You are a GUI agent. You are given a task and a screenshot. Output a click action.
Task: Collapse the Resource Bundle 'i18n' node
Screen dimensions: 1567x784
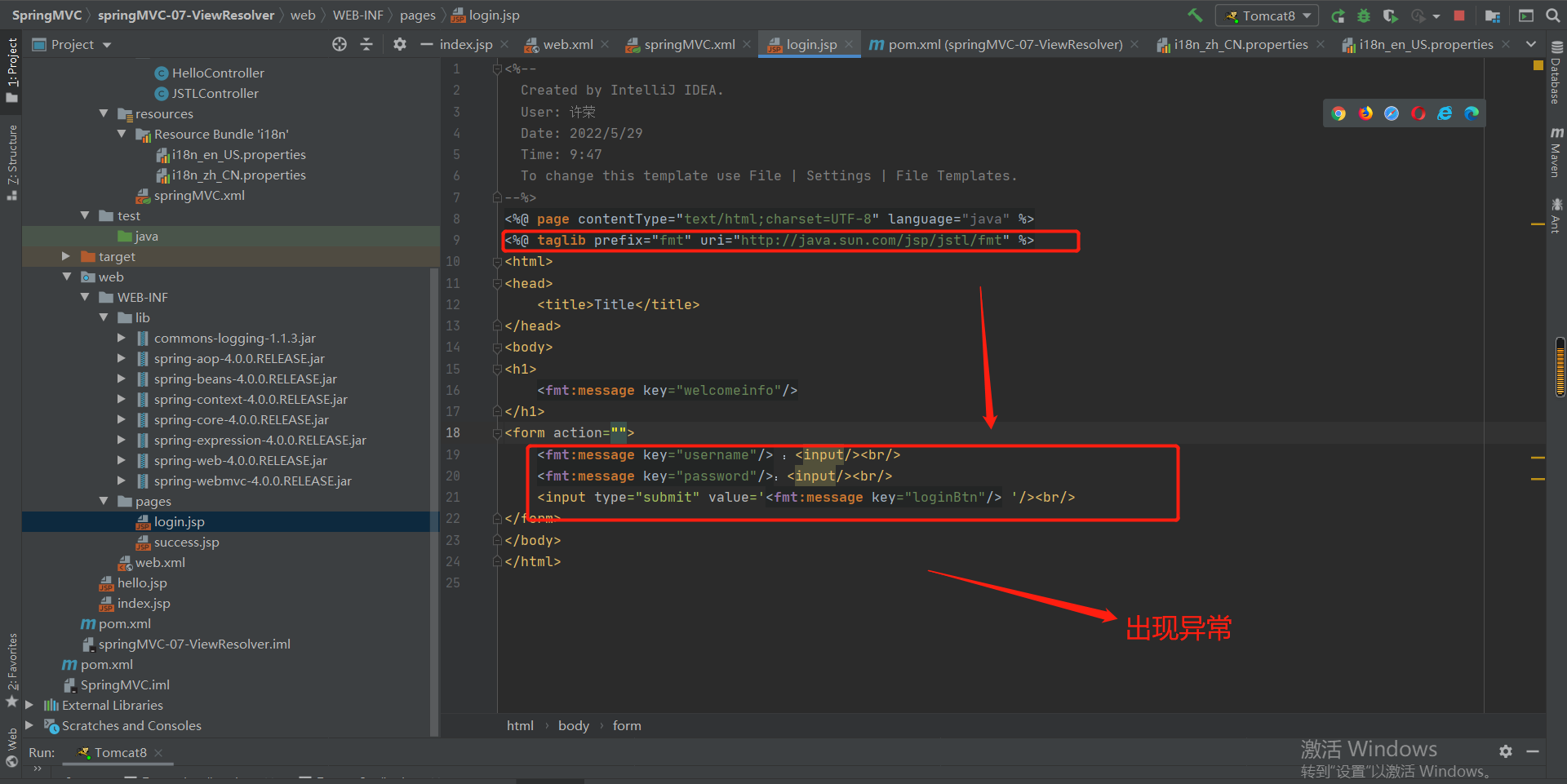pyautogui.click(x=122, y=134)
